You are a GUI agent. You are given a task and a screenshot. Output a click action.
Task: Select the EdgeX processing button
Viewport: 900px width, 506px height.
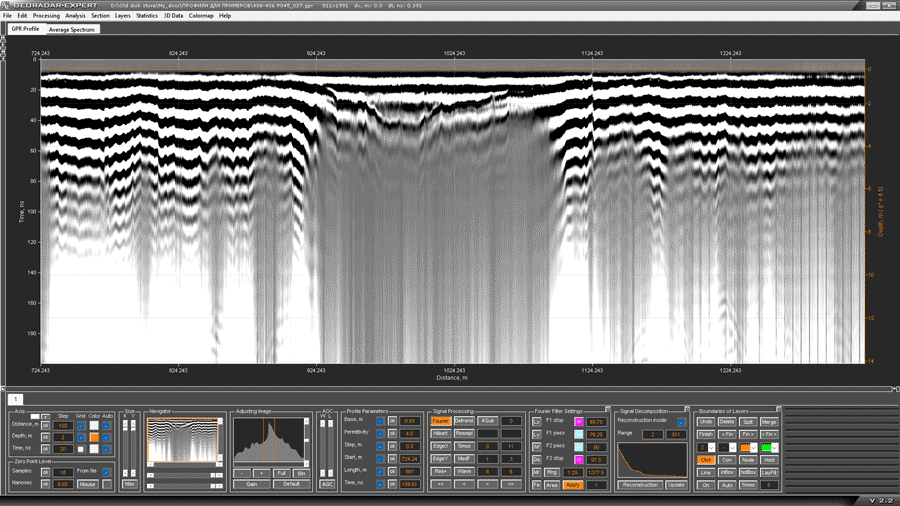point(440,446)
